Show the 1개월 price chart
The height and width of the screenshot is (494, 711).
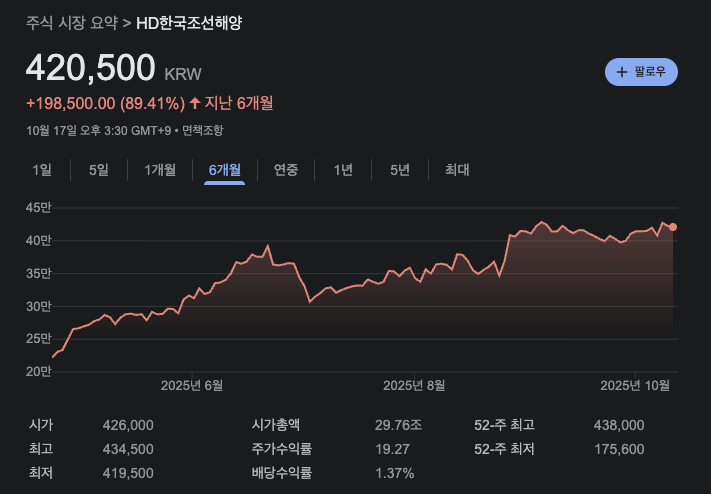pyautogui.click(x=160, y=170)
